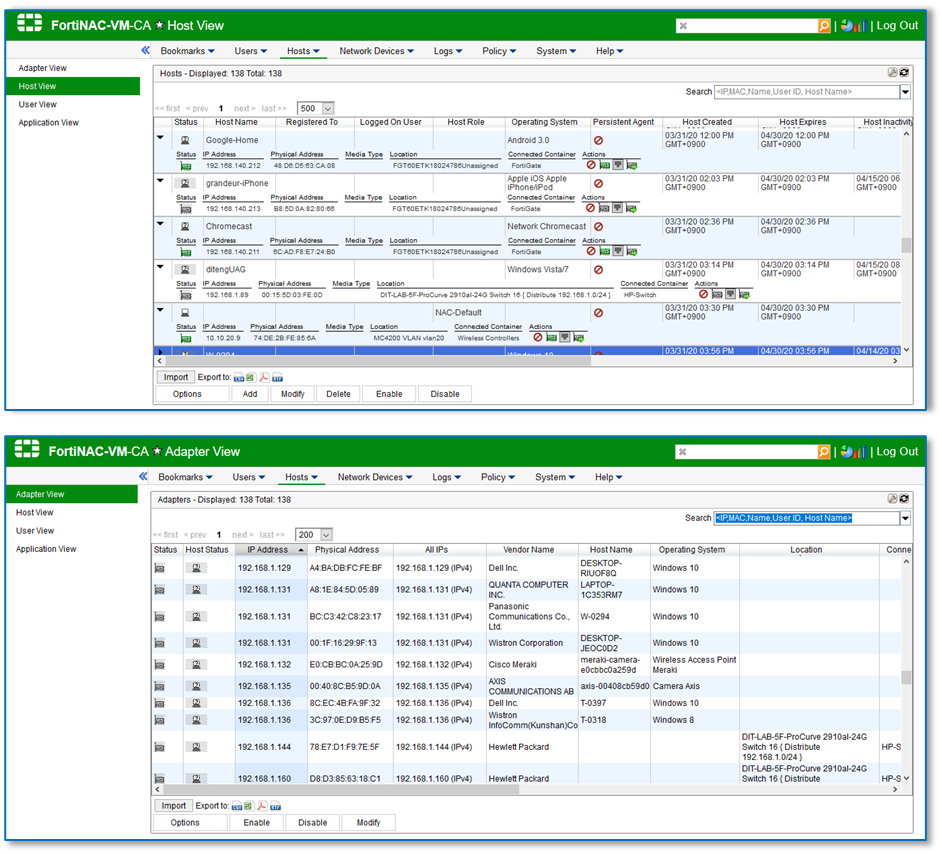Collapse the Chromecast host row

(160, 224)
